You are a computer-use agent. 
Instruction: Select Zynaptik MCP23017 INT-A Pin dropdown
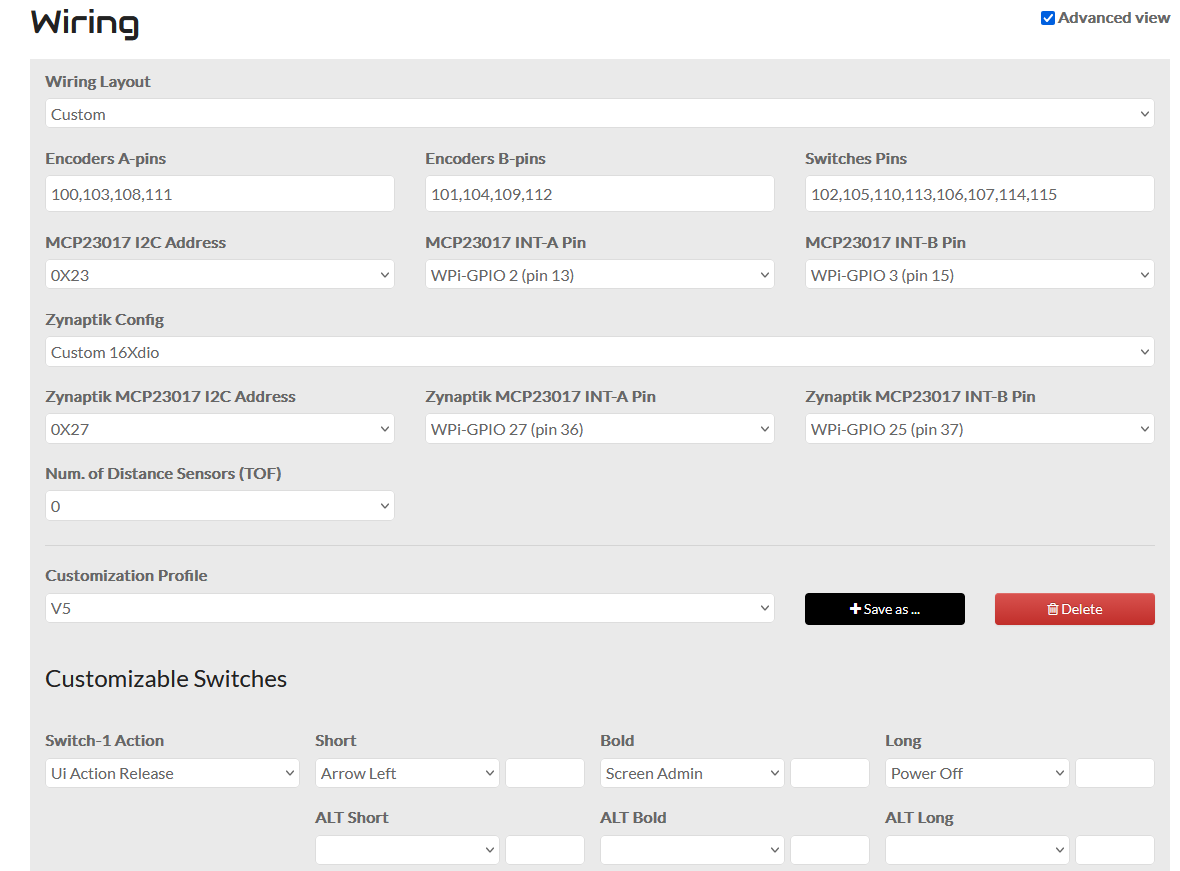pos(599,429)
